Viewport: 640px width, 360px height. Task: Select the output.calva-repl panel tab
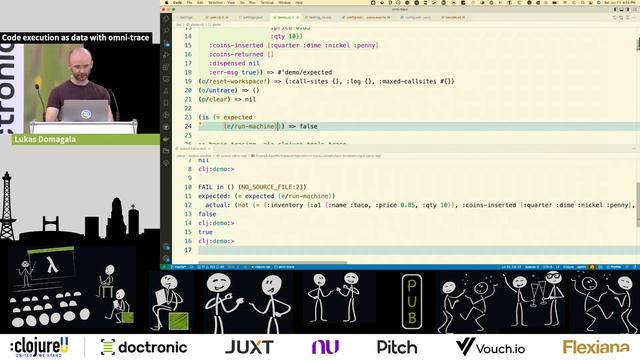click(193, 149)
